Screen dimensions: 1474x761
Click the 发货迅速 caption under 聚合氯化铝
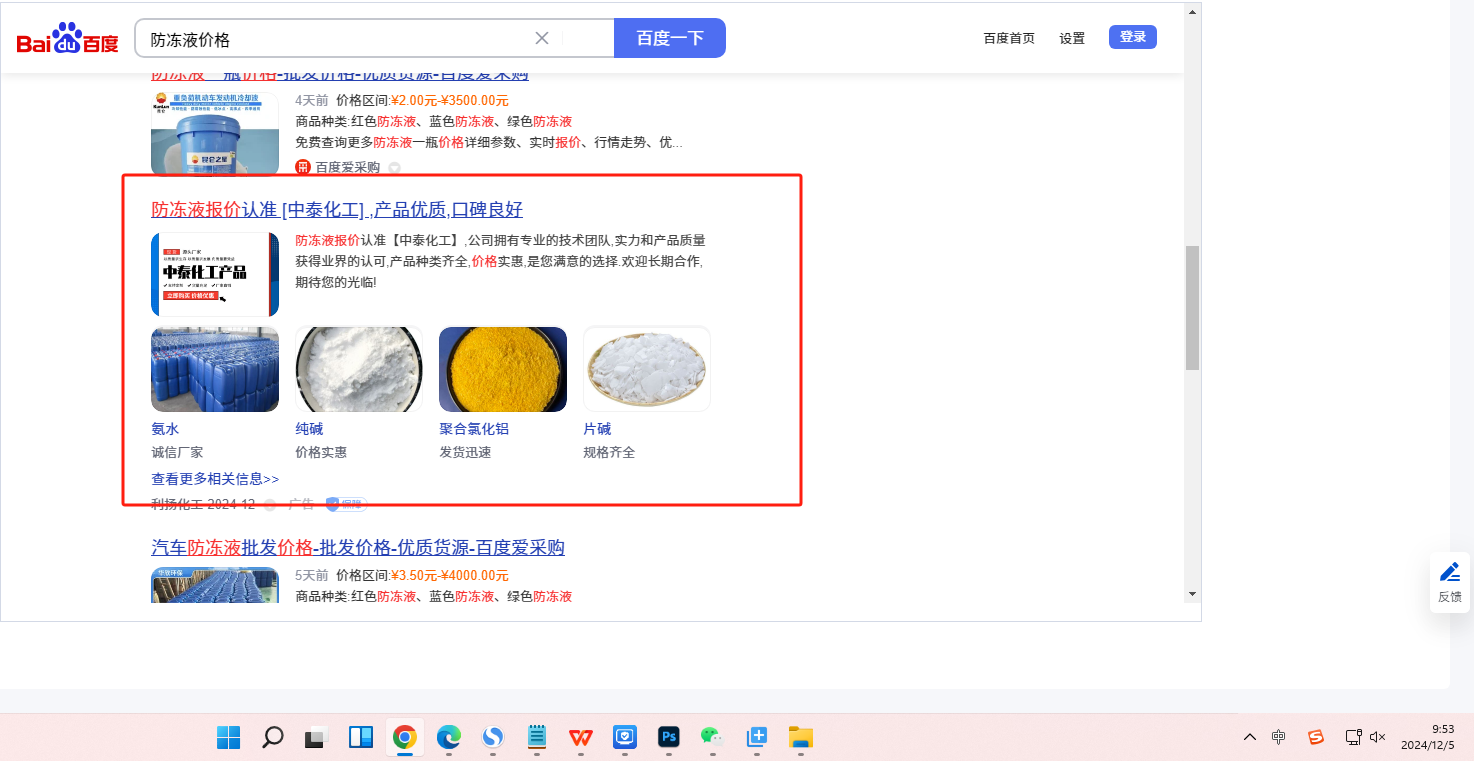click(465, 452)
